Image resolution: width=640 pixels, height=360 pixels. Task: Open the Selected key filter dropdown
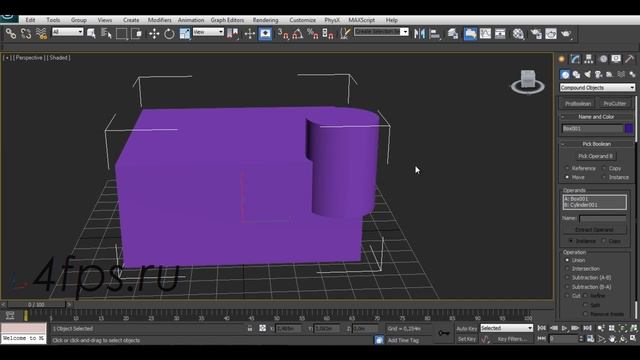(x=507, y=328)
